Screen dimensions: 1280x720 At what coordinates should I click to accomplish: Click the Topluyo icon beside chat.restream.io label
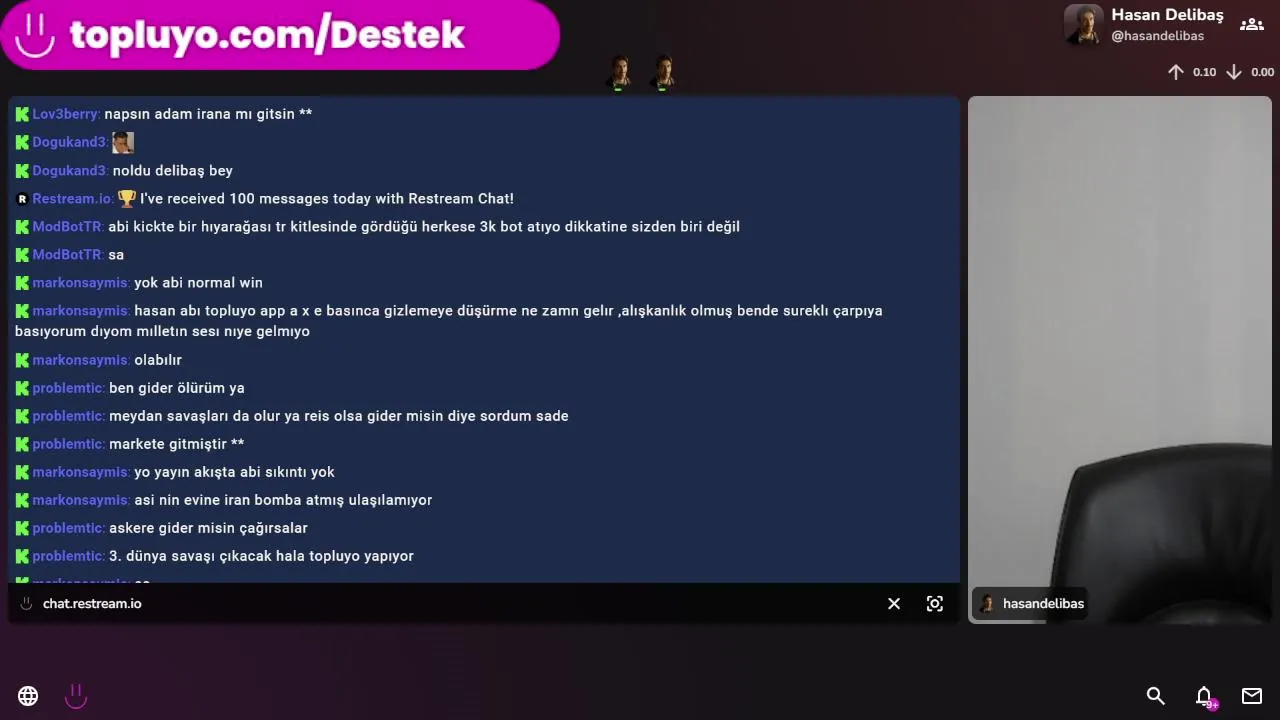pos(27,604)
